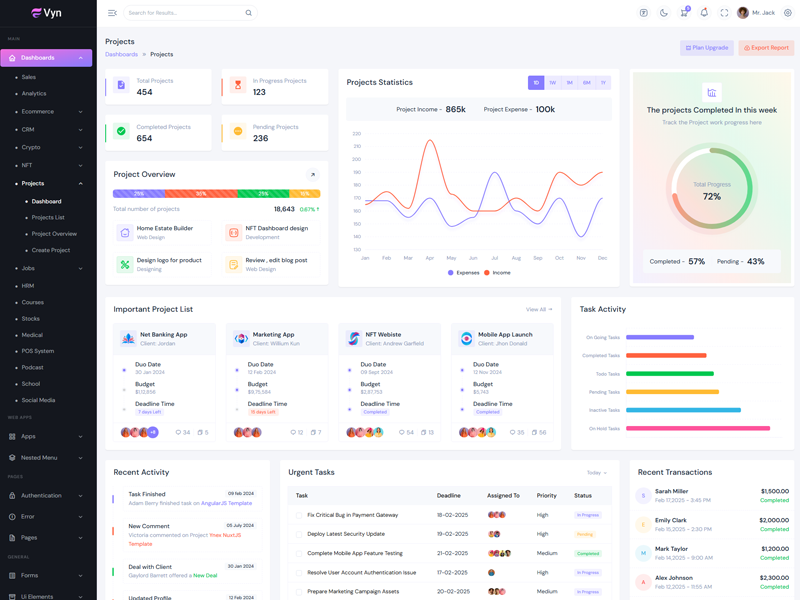Image resolution: width=800 pixels, height=600 pixels.
Task: Open settings gear icon in top bar
Action: [788, 13]
